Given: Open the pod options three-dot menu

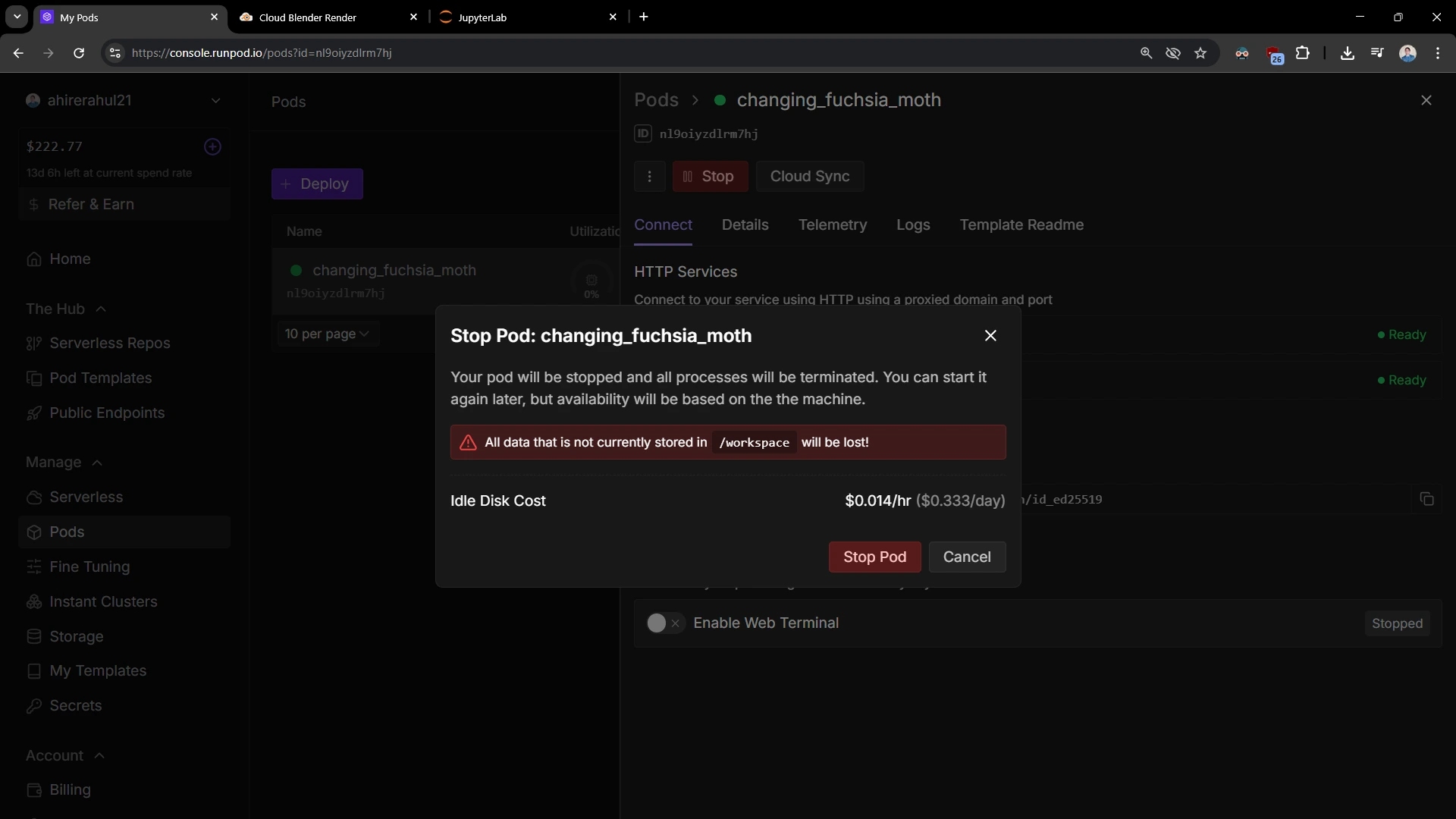Looking at the screenshot, I should pyautogui.click(x=649, y=176).
